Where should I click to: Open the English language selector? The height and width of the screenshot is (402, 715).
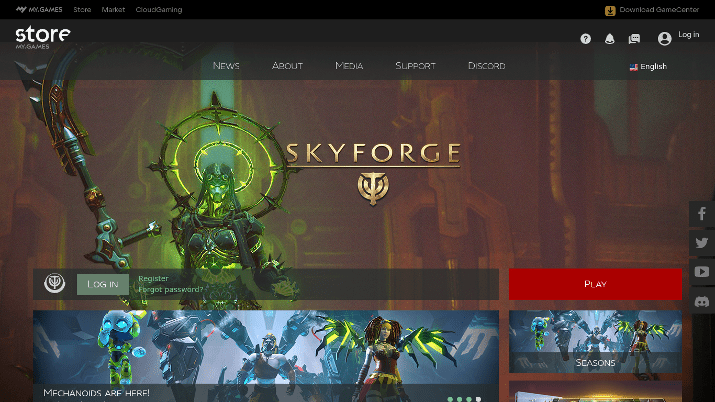[648, 67]
